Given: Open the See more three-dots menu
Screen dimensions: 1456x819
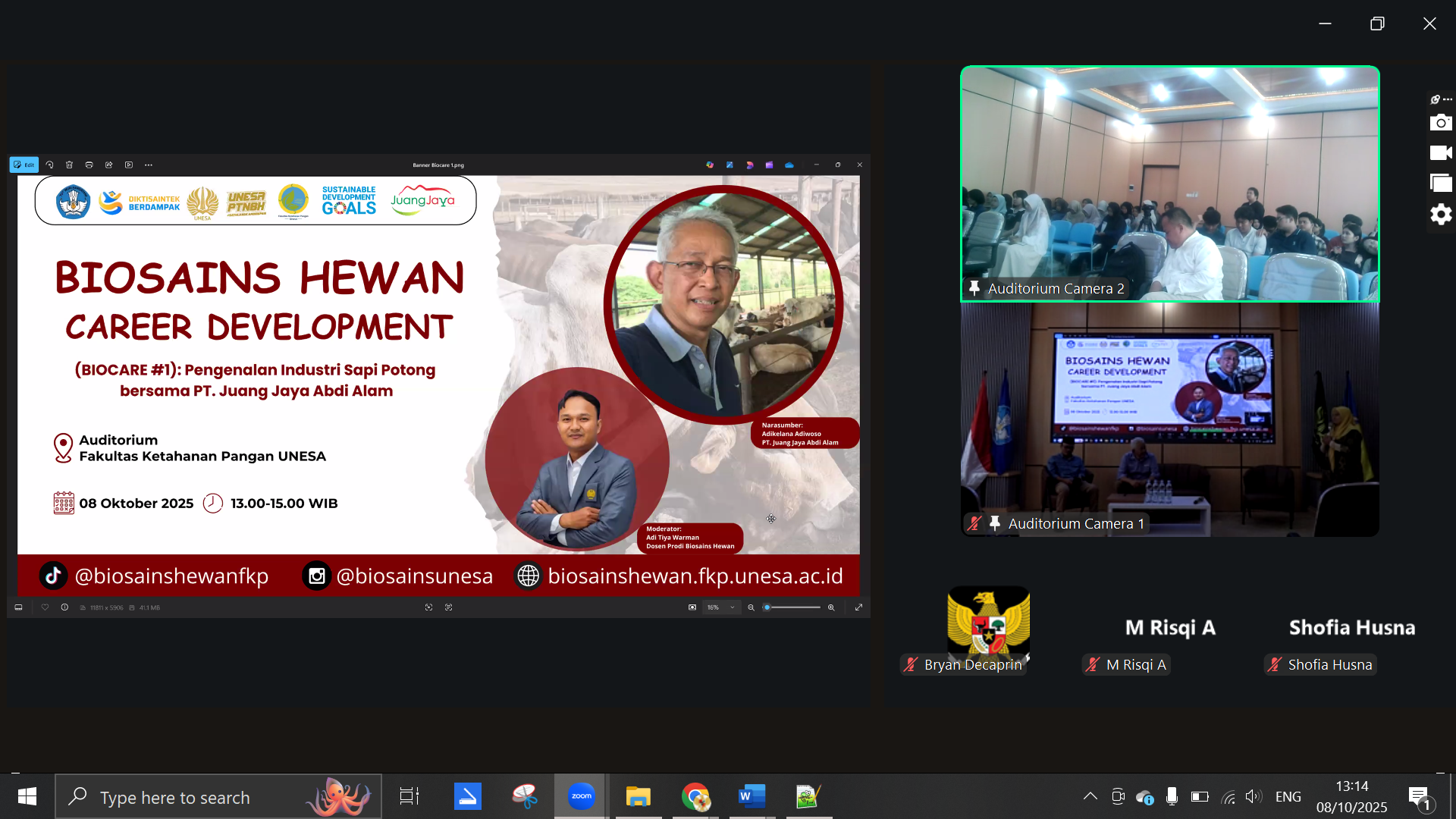Looking at the screenshot, I should click(149, 165).
